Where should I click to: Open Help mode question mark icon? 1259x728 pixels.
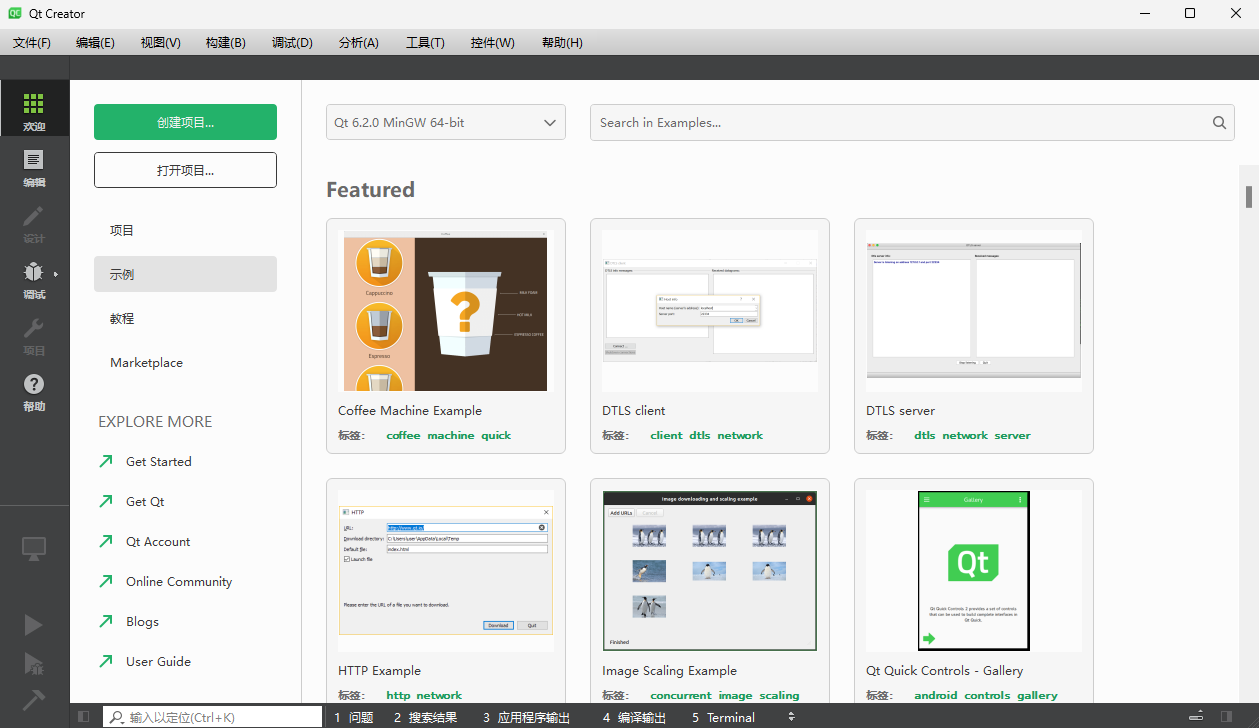(x=34, y=384)
